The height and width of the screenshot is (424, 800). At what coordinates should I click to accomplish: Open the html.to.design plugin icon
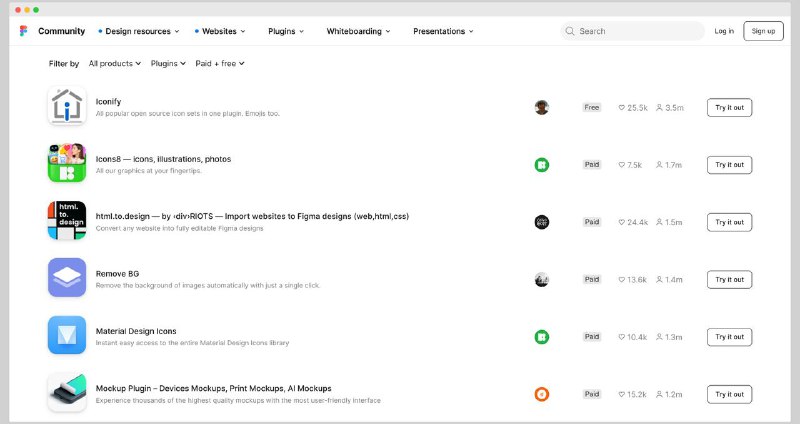tap(67, 220)
